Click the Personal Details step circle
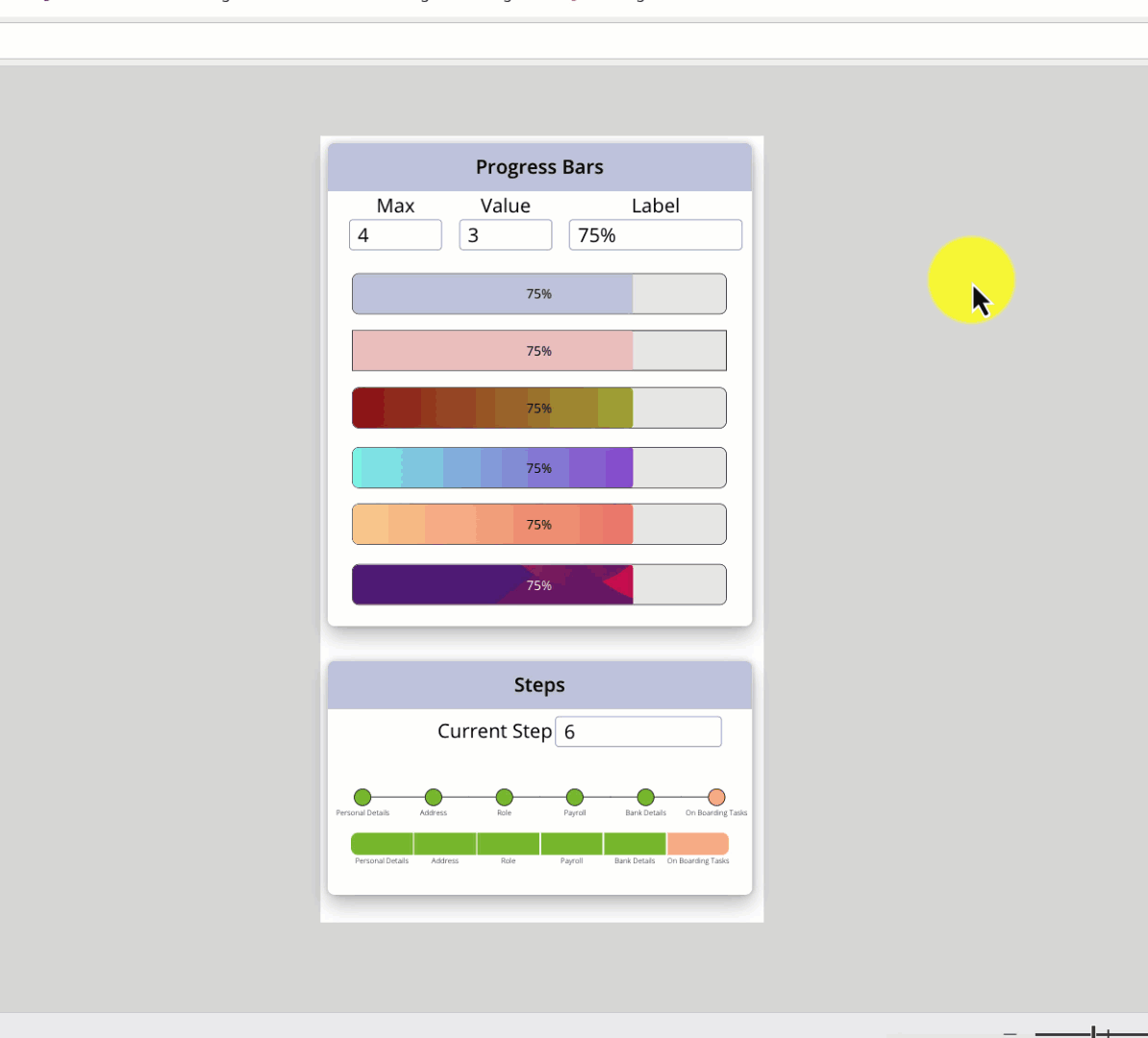Image resolution: width=1148 pixels, height=1038 pixels. 362,797
